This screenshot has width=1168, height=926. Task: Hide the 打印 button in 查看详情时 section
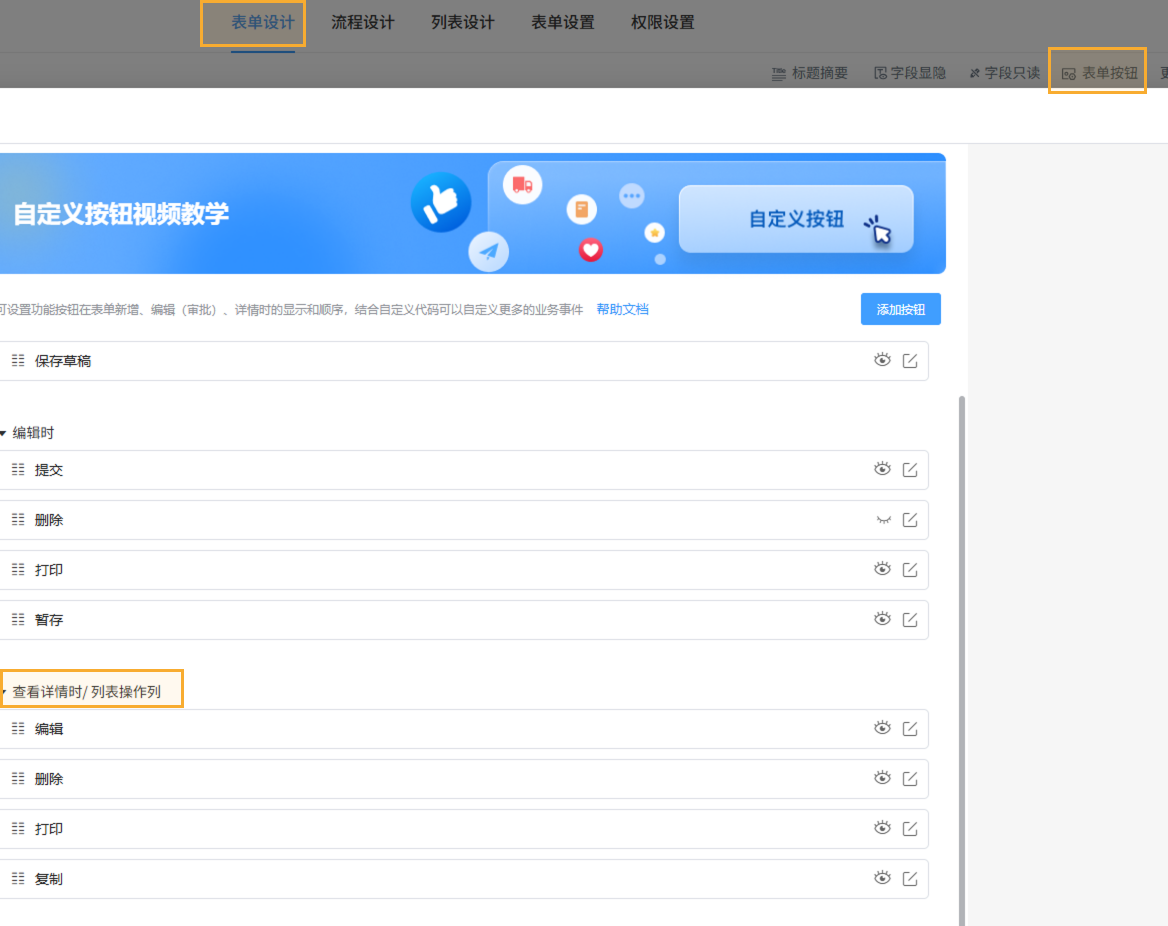[x=882, y=828]
